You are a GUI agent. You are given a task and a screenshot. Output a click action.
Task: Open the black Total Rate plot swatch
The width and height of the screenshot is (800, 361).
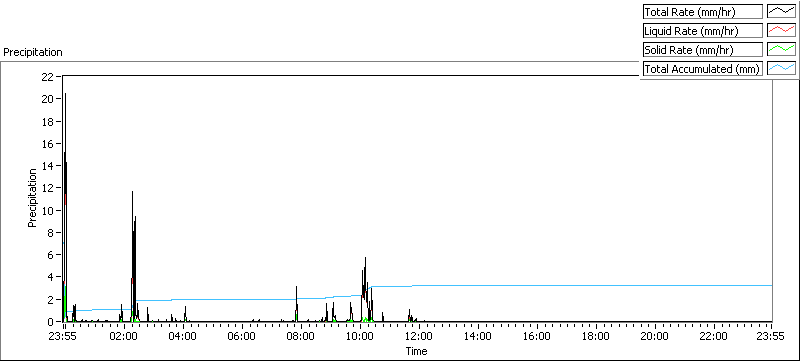tap(781, 12)
